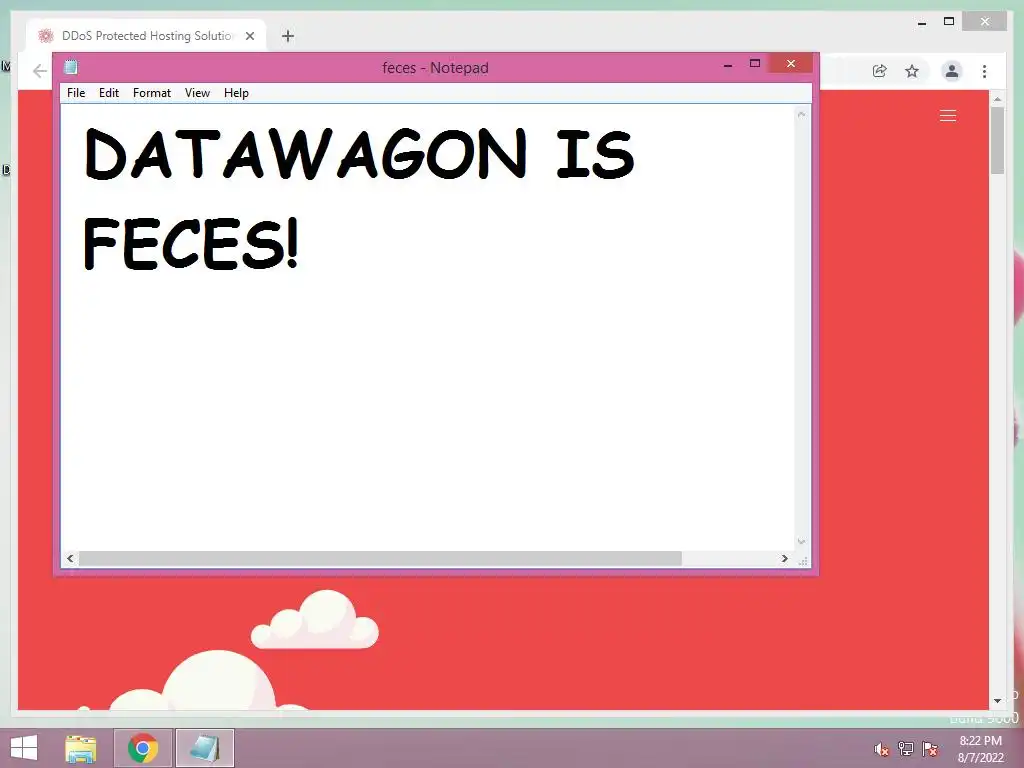The image size is (1024, 768).
Task: Close the feces Notepad window
Action: (791, 63)
